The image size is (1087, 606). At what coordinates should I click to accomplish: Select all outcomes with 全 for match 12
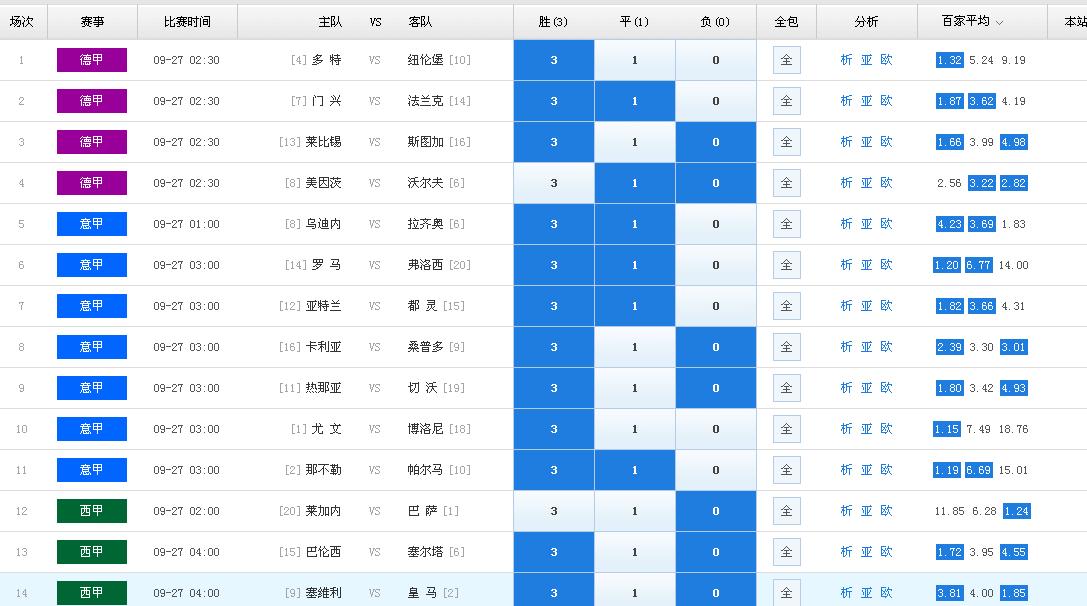[786, 511]
